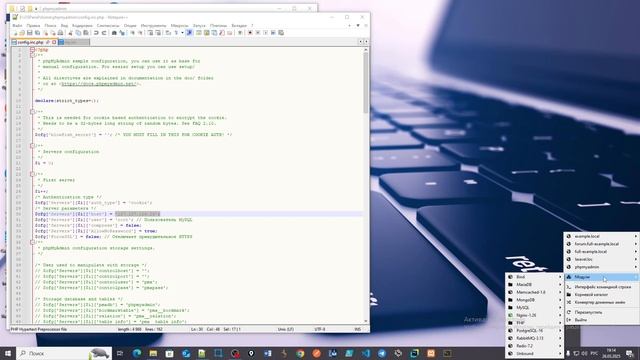Open the Правка menu in Notepad++
The height and width of the screenshot is (360, 640).
pos(33,26)
